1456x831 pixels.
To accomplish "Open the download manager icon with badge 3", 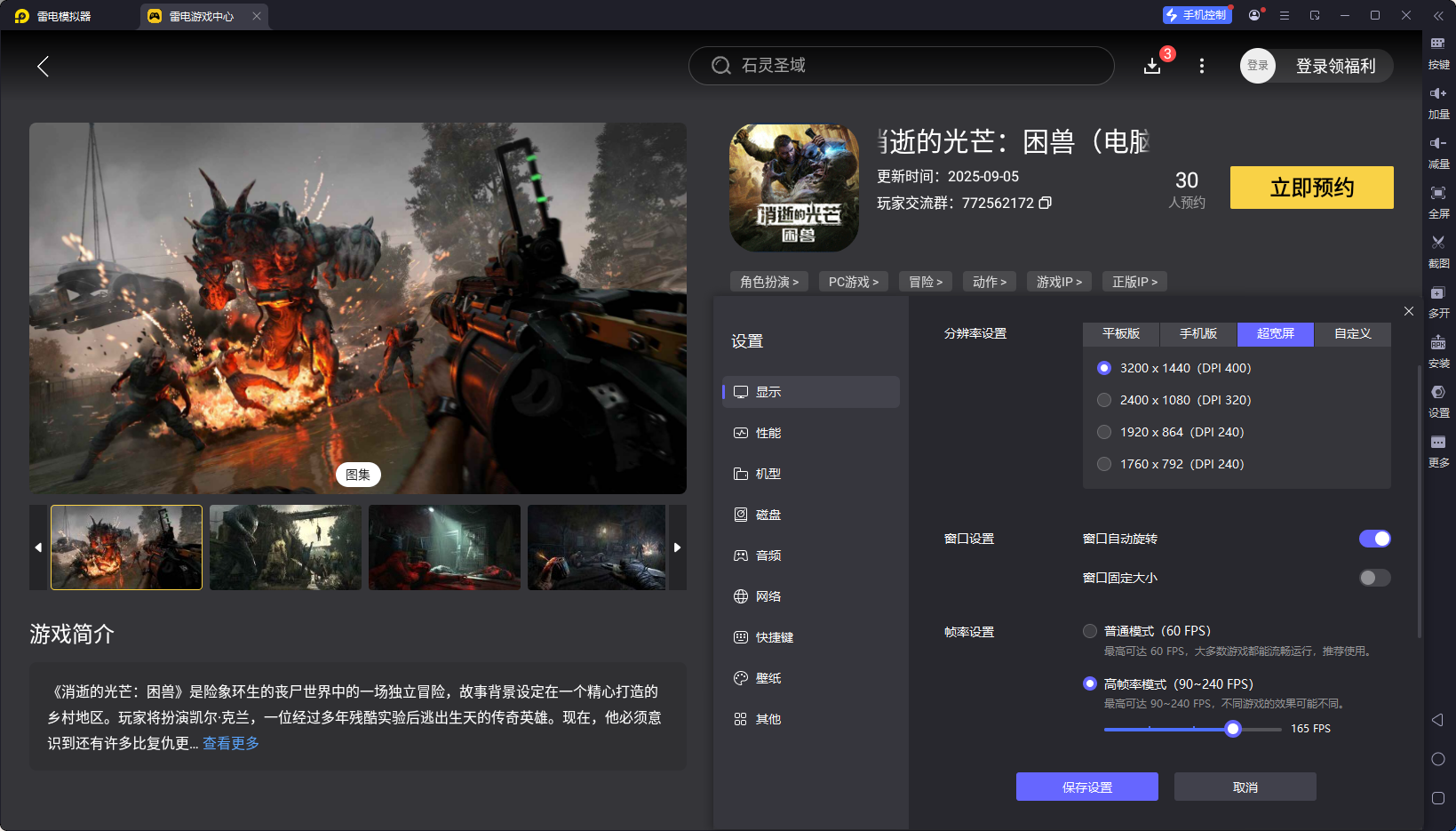I will 1152,66.
